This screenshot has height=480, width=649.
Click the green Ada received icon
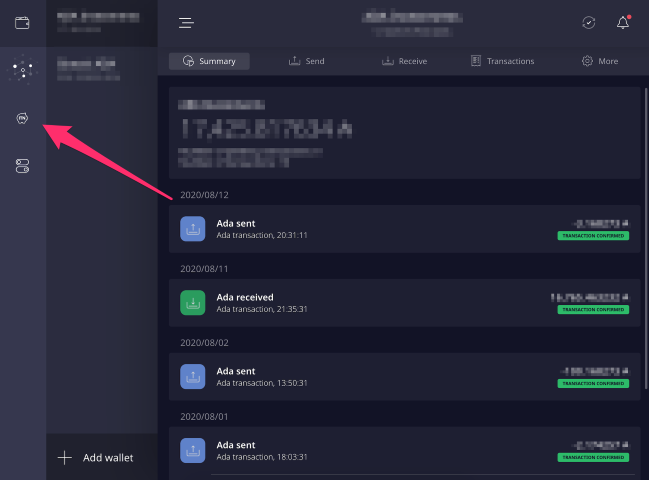192,303
